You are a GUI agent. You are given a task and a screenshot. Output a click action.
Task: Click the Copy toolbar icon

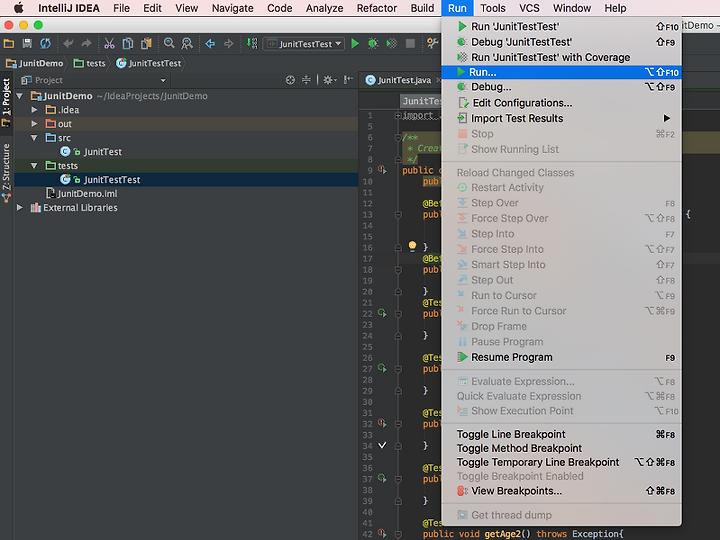click(128, 44)
